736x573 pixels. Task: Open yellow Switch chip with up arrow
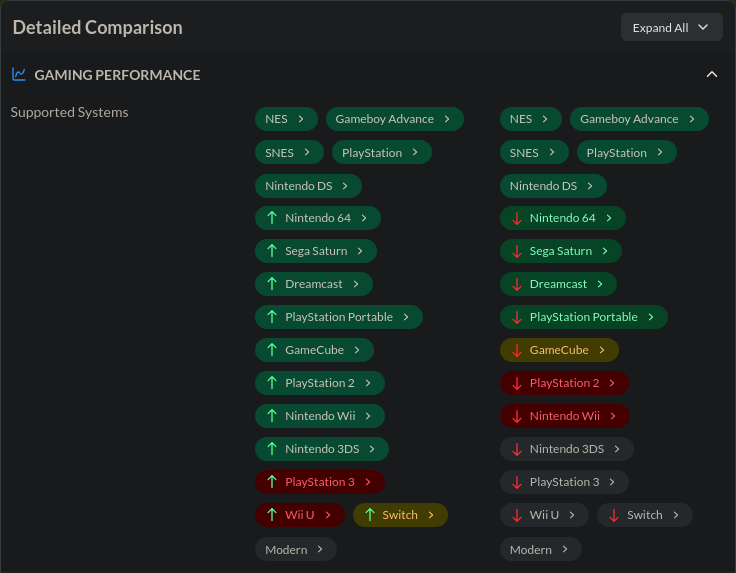(400, 515)
